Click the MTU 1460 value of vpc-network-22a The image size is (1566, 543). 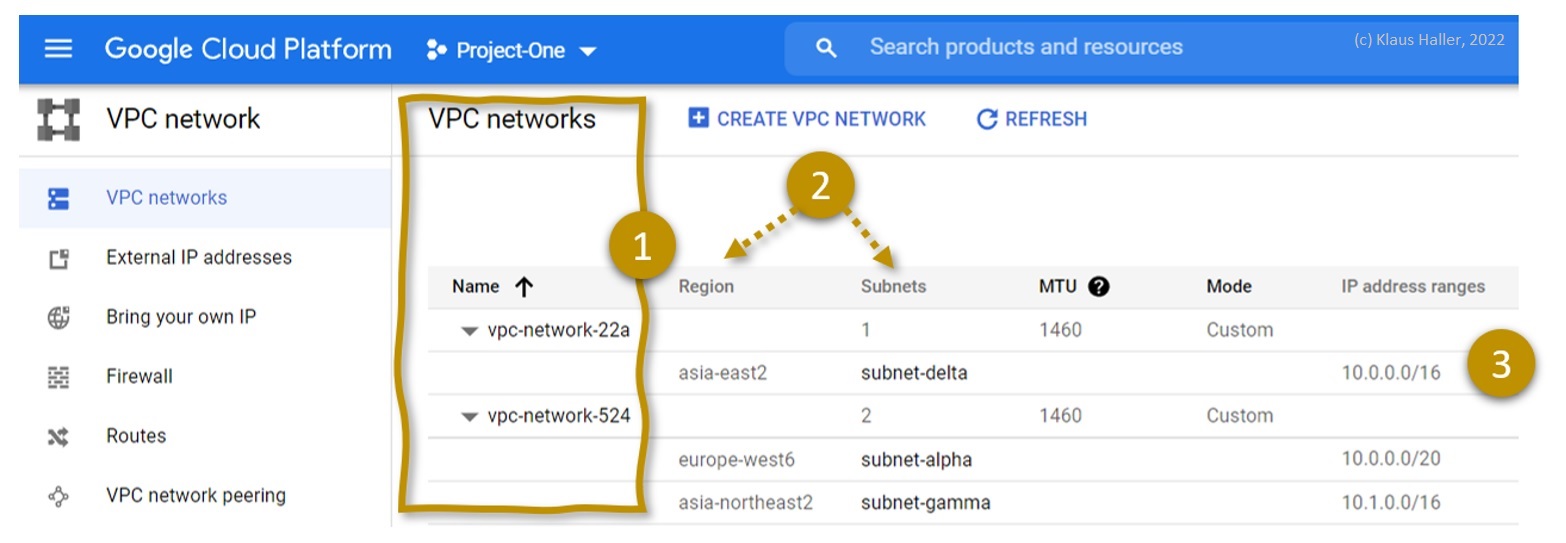click(1060, 330)
